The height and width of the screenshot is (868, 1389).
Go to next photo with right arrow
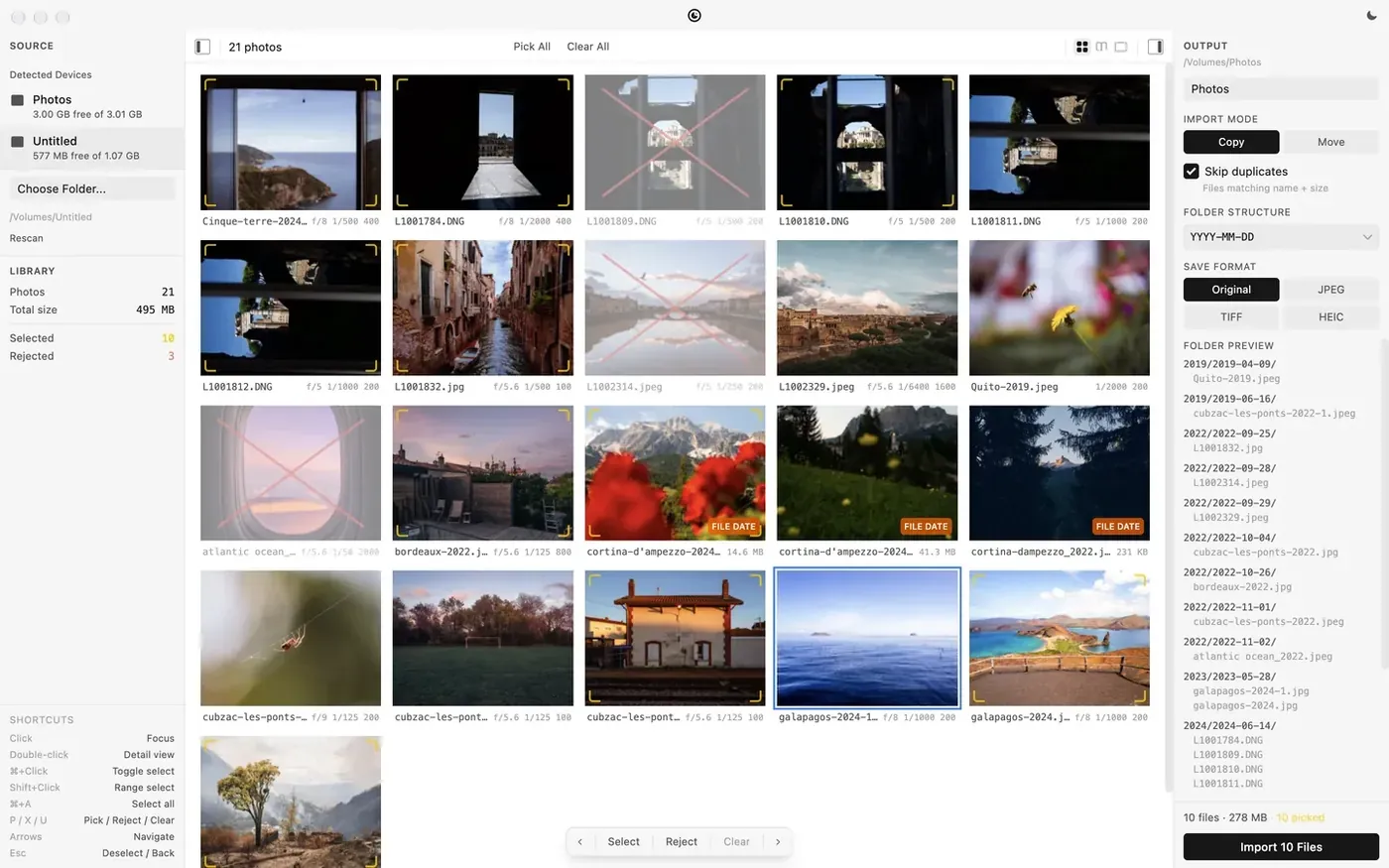coord(778,842)
